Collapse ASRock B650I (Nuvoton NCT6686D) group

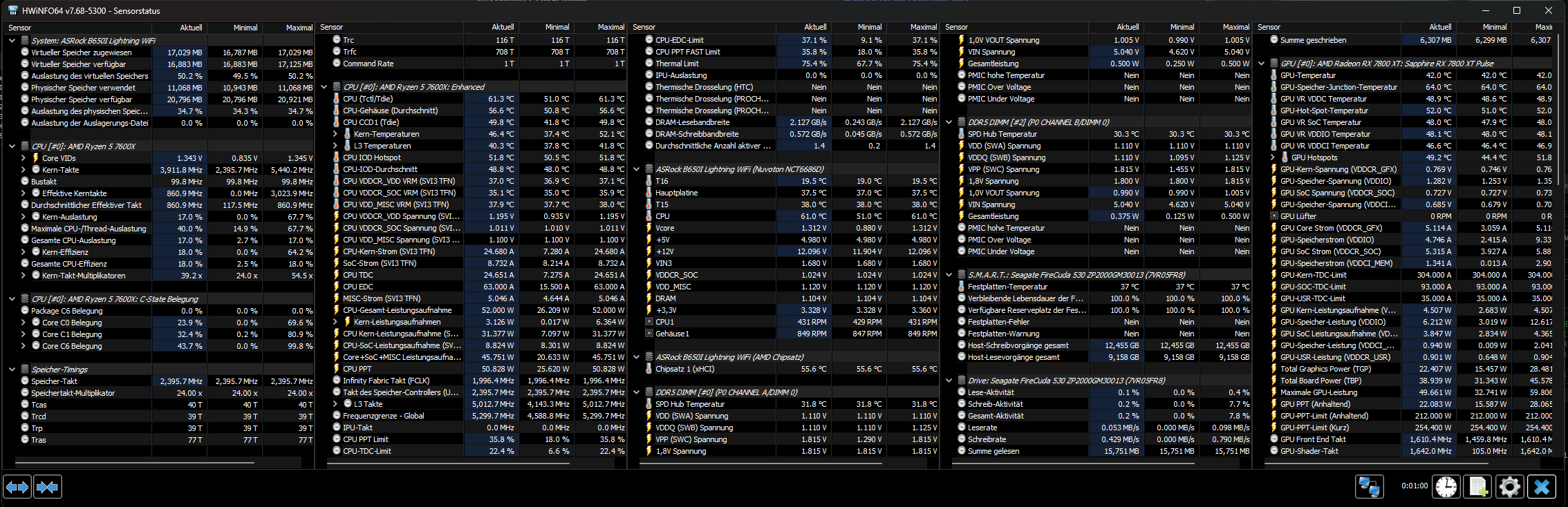[637, 169]
